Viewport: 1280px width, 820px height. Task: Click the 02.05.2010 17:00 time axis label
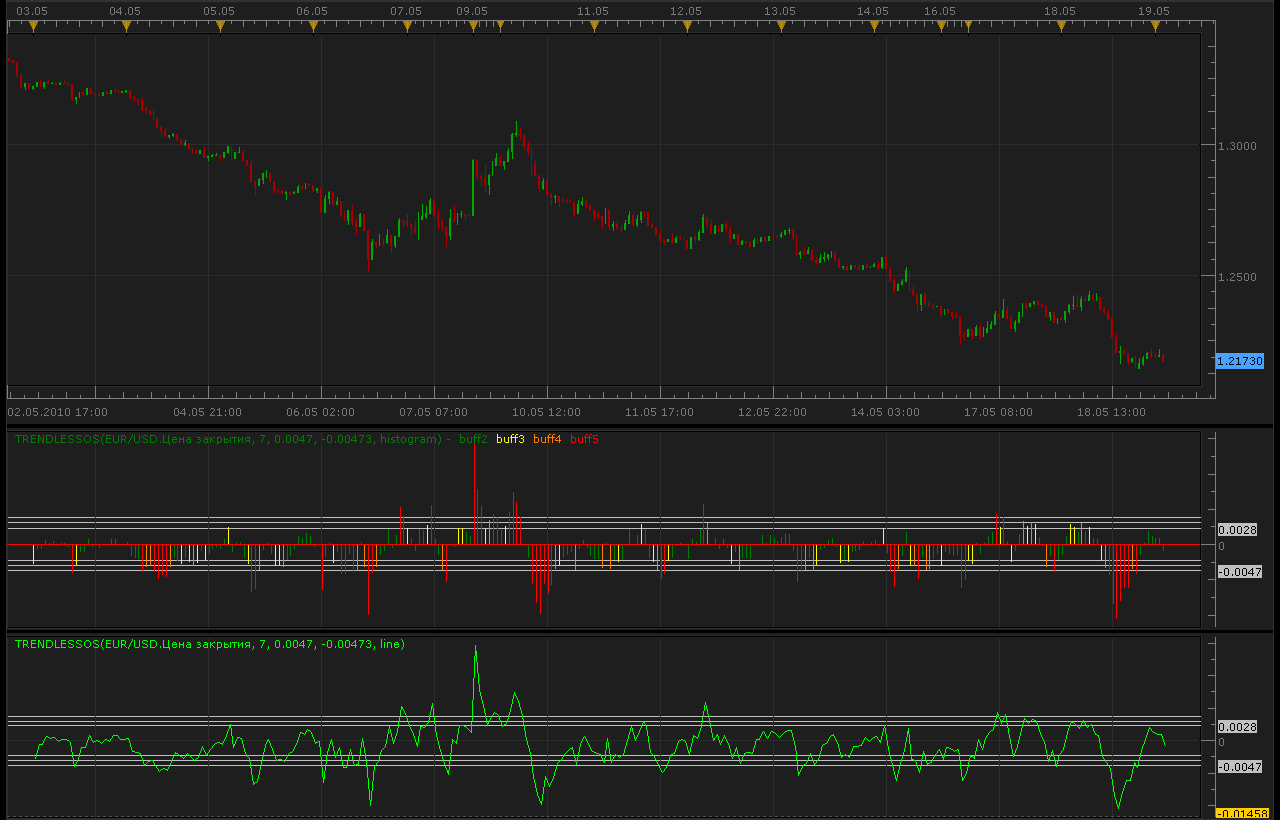58,411
